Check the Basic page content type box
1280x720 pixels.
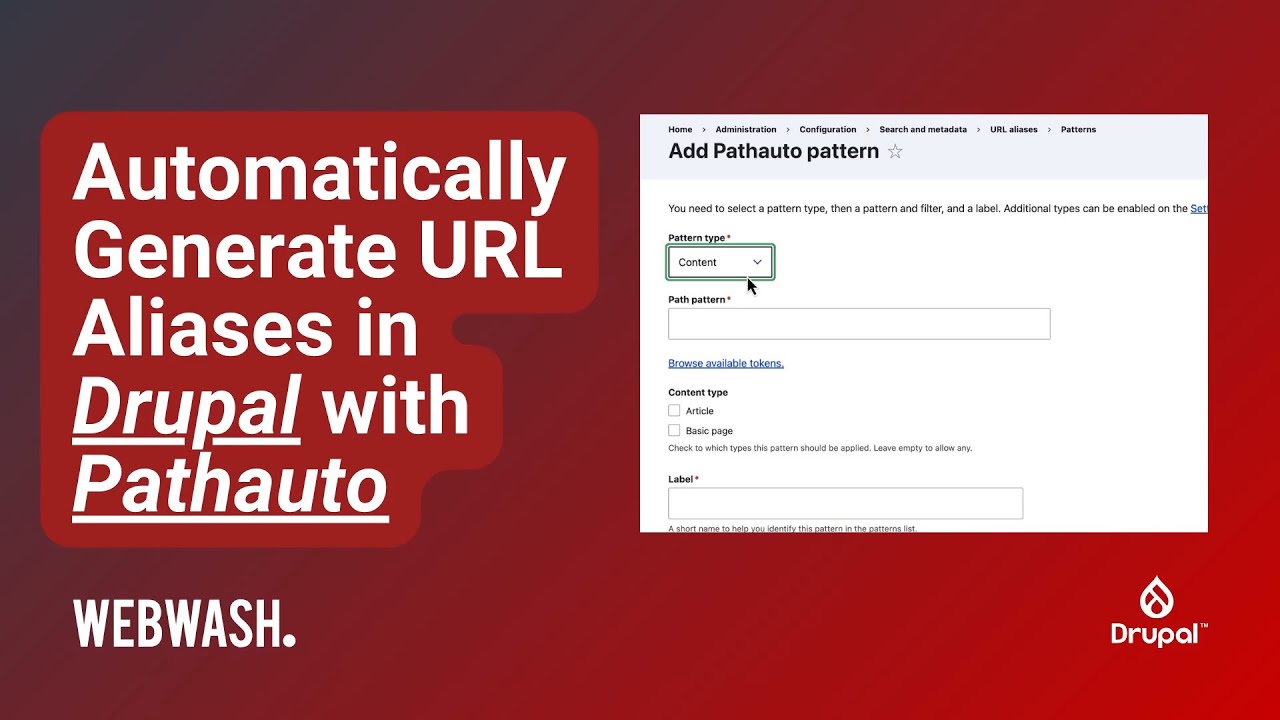pyautogui.click(x=674, y=431)
